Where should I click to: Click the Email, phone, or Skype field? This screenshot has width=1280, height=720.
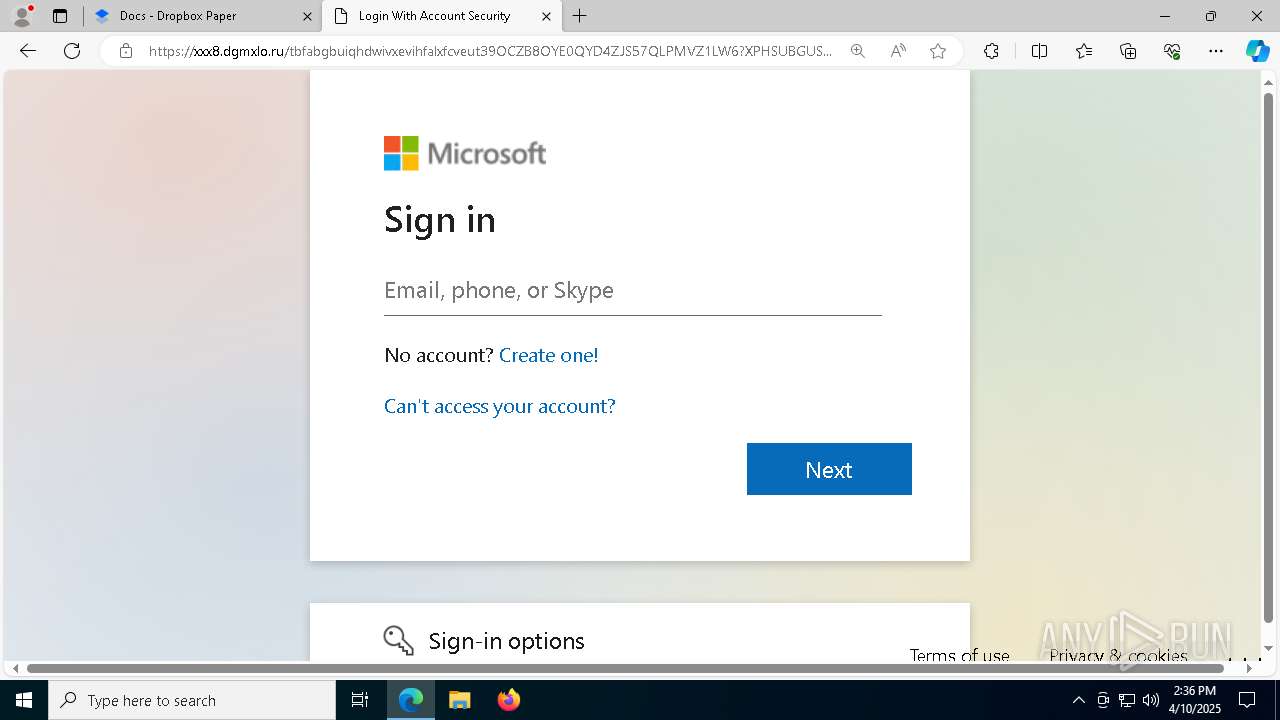coord(633,291)
